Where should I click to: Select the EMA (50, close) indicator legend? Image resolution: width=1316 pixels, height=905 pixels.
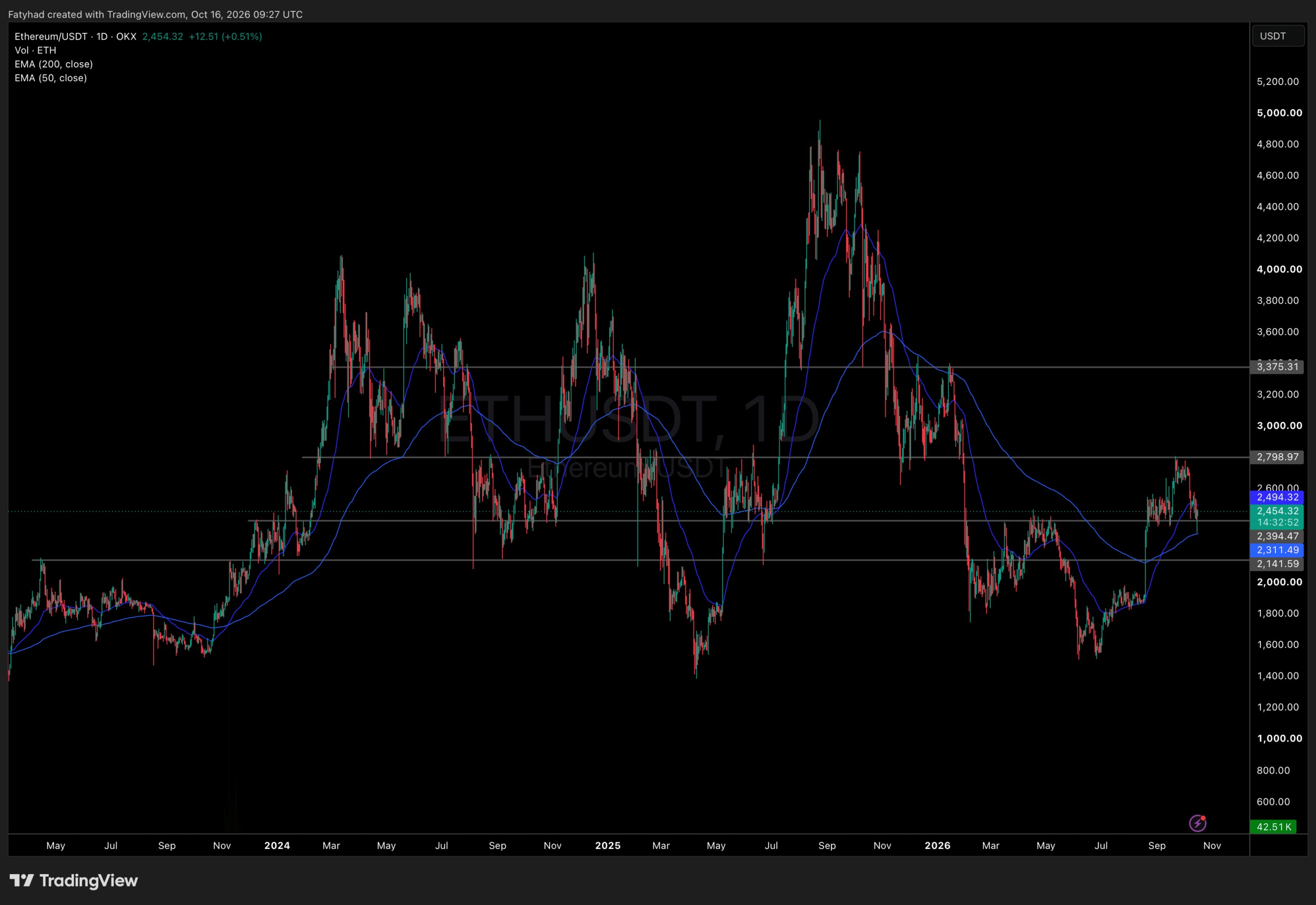[x=51, y=78]
